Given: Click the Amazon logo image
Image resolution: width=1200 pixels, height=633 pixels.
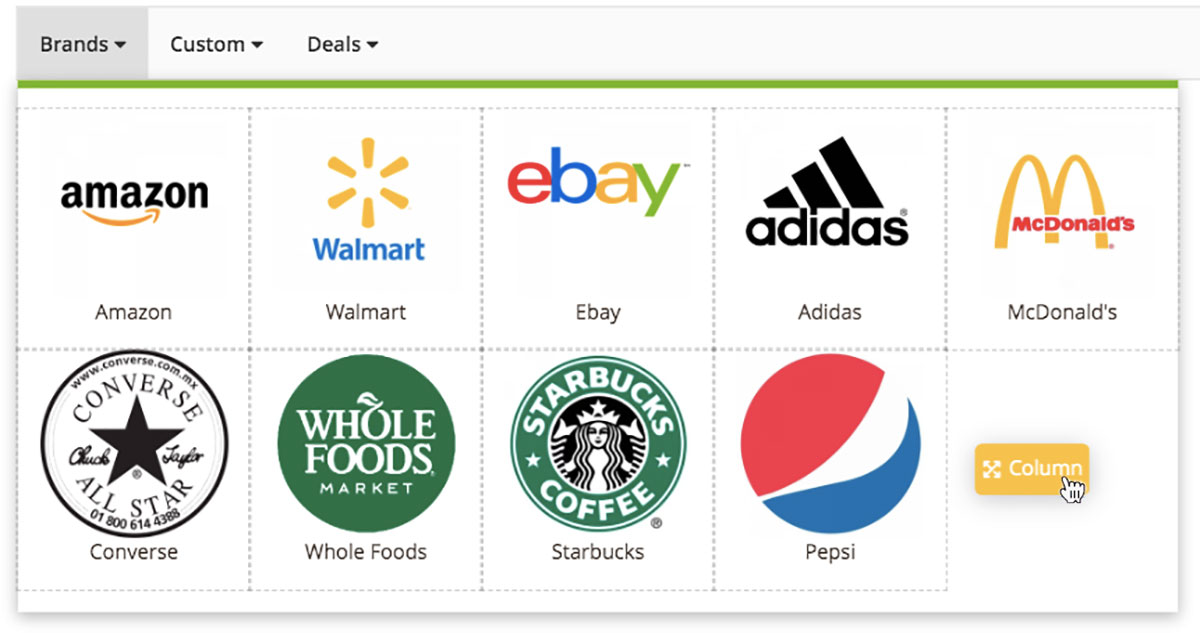Looking at the screenshot, I should pos(134,200).
